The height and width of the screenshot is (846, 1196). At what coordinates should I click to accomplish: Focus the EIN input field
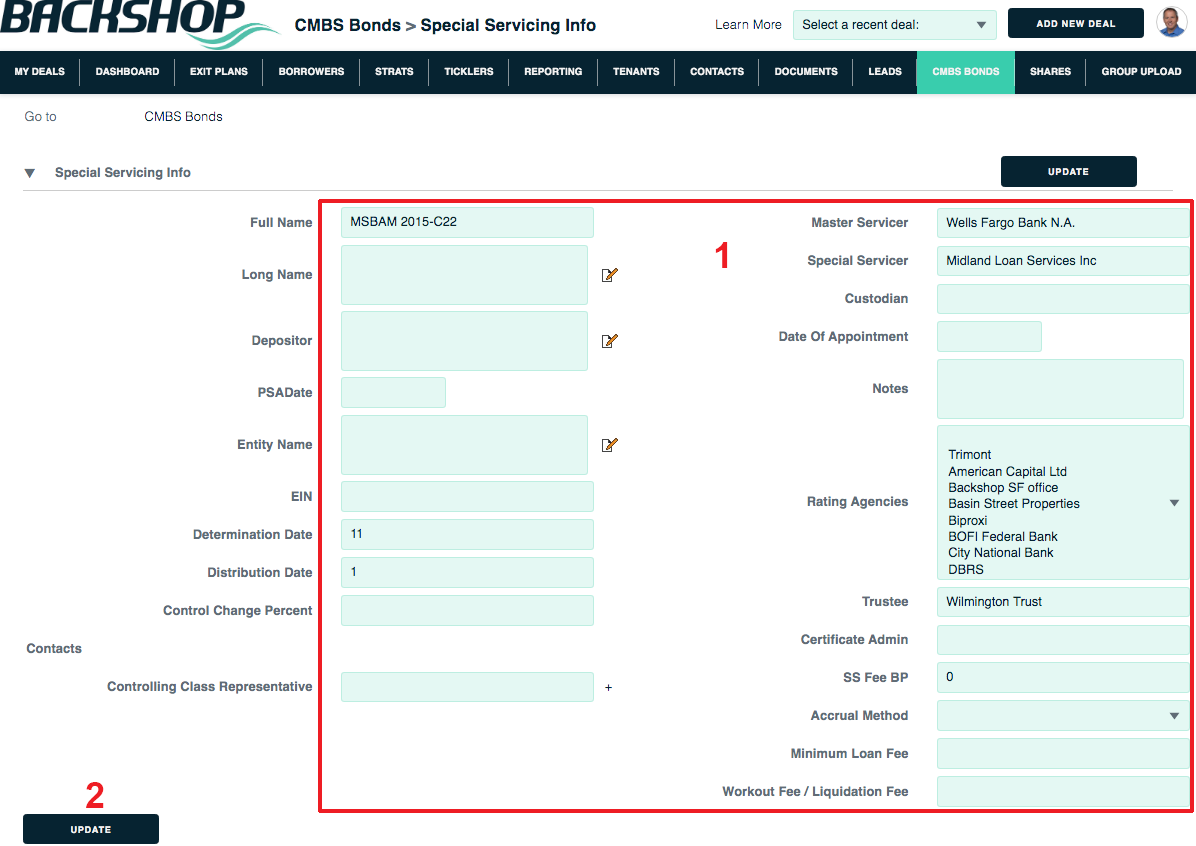click(467, 497)
